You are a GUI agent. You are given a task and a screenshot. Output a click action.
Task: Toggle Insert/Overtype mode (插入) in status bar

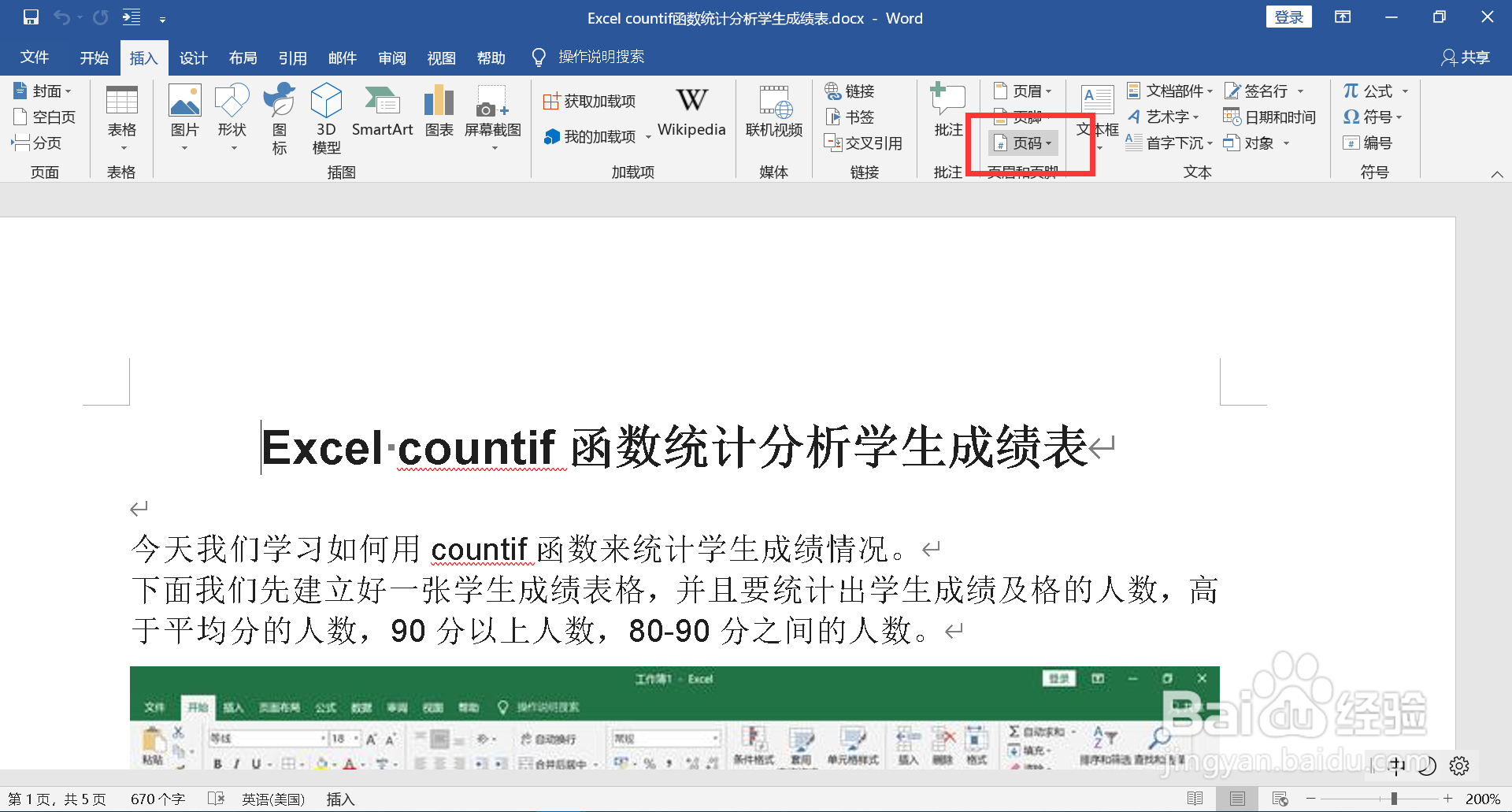click(340, 799)
